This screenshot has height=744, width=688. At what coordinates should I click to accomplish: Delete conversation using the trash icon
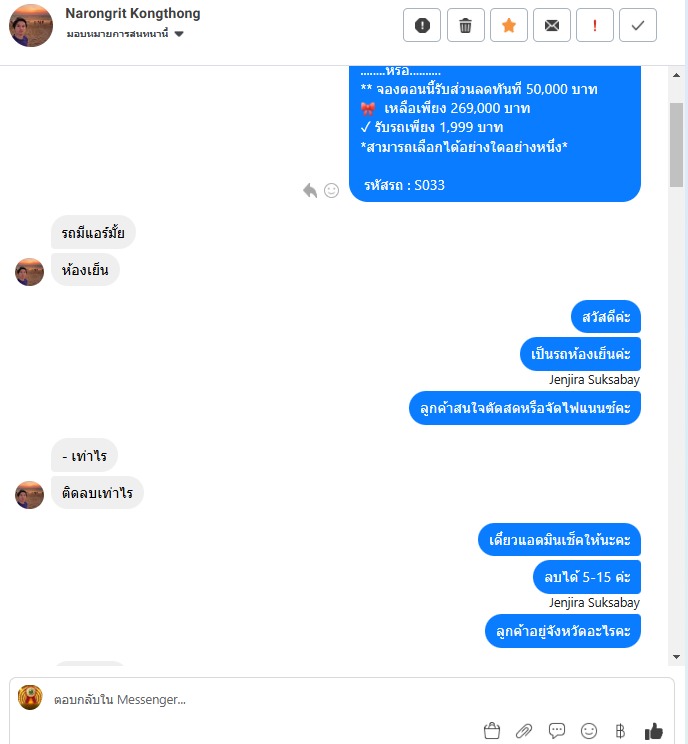(x=465, y=25)
